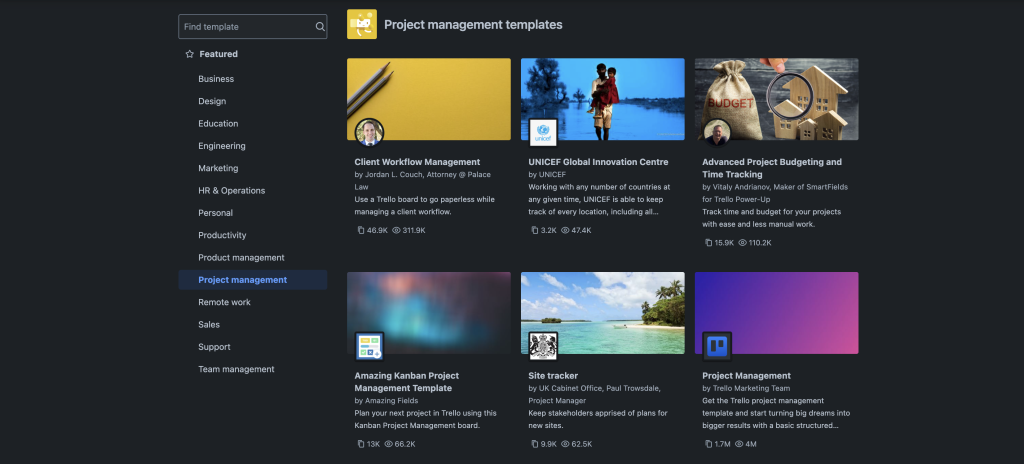Screen dimensions: 1024x464
Task: Click eye views icon beside 4M
Action: coord(739,444)
